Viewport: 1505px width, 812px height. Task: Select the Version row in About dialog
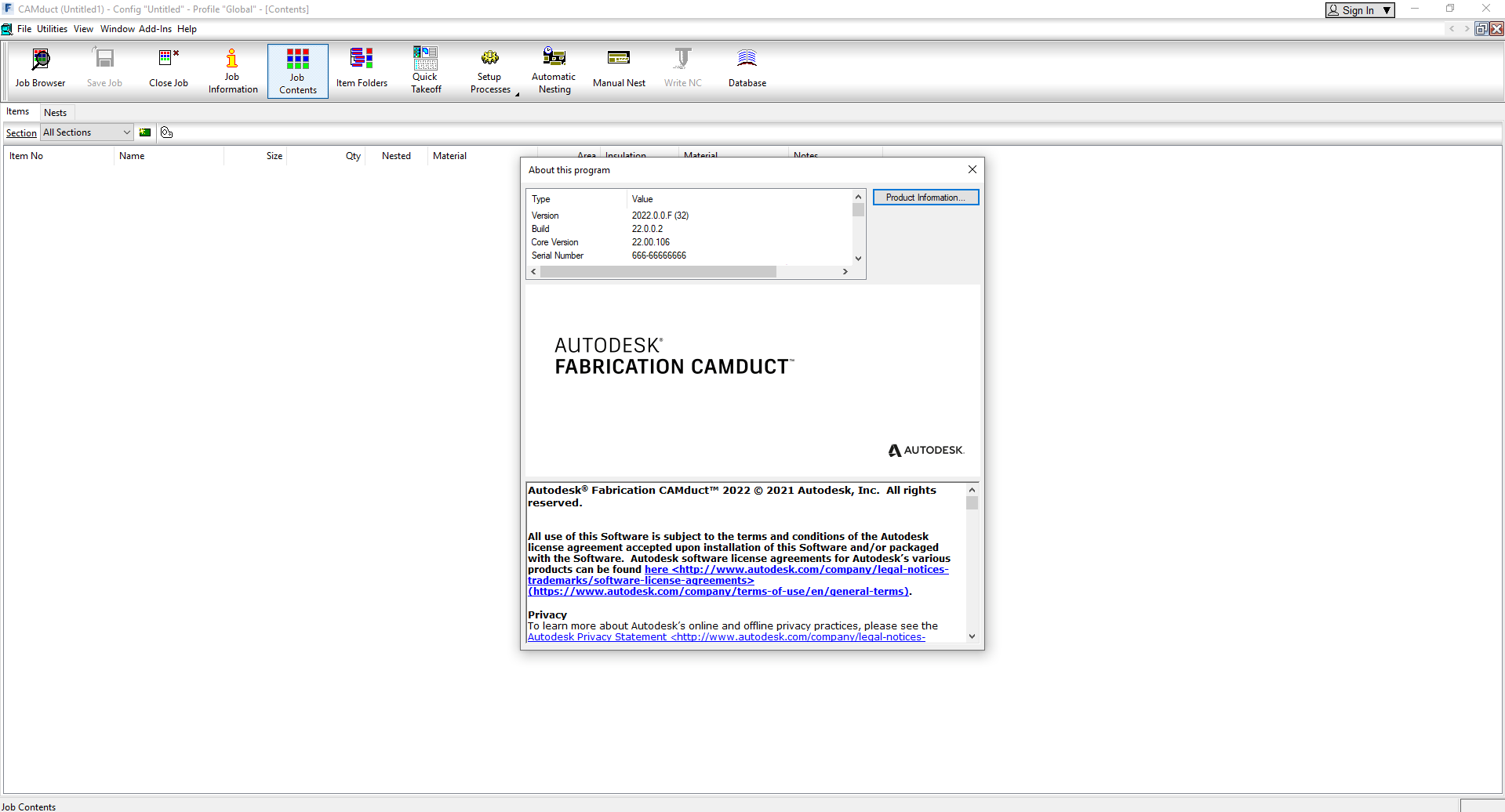coord(689,216)
